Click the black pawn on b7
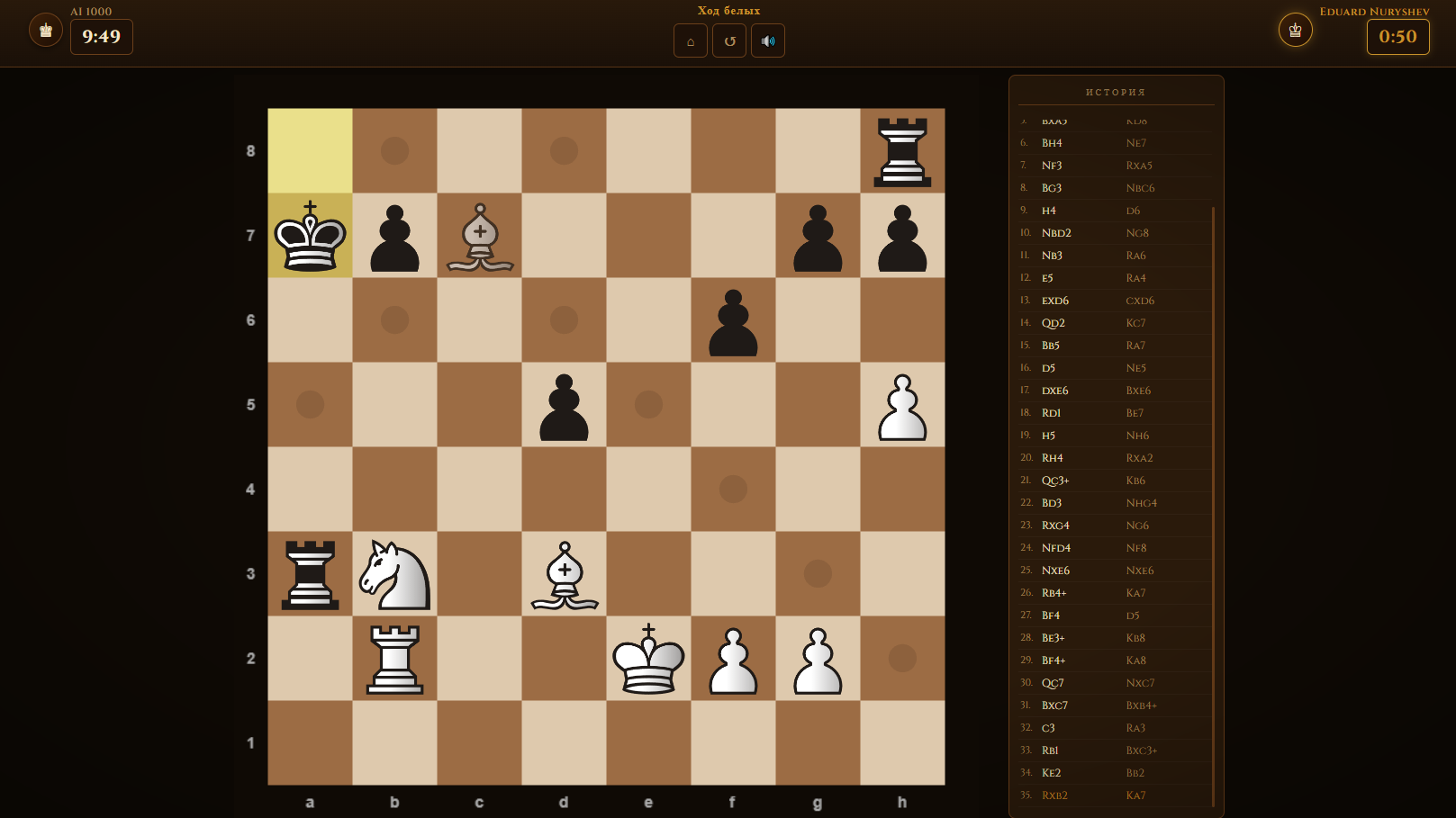1456x818 pixels. tap(395, 238)
